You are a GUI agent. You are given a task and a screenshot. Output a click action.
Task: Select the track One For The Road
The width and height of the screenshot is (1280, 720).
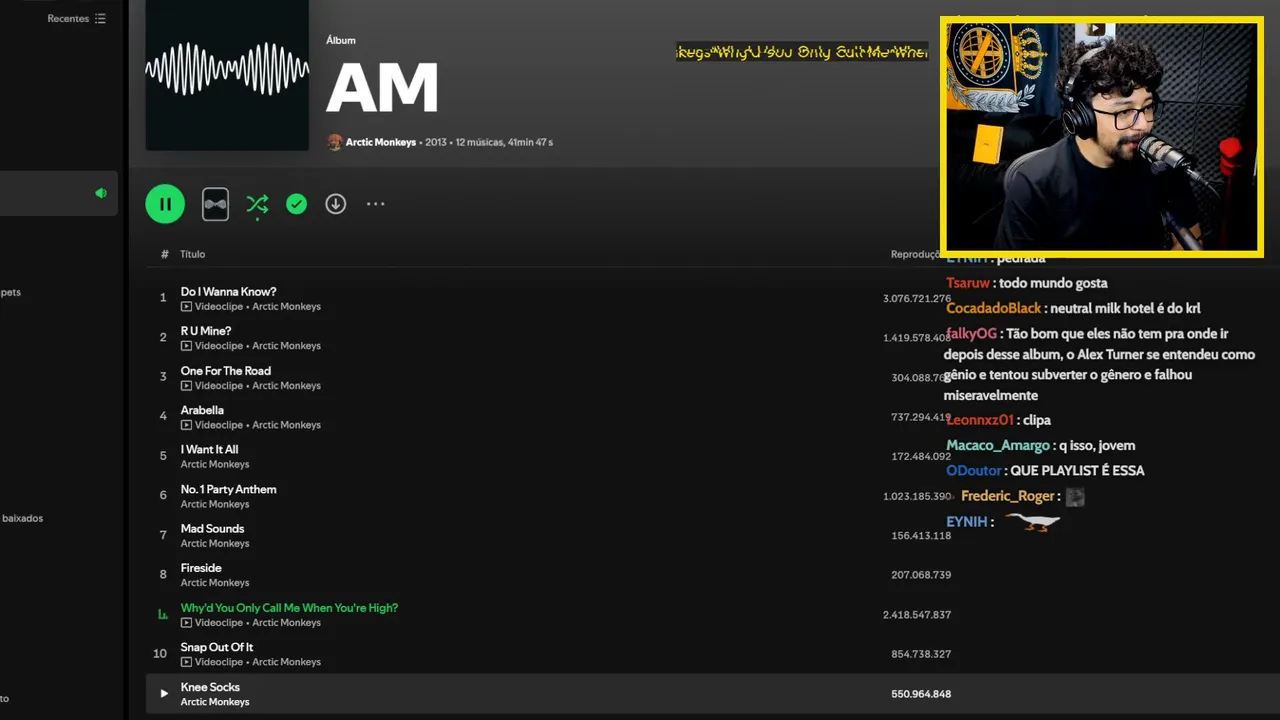226,371
